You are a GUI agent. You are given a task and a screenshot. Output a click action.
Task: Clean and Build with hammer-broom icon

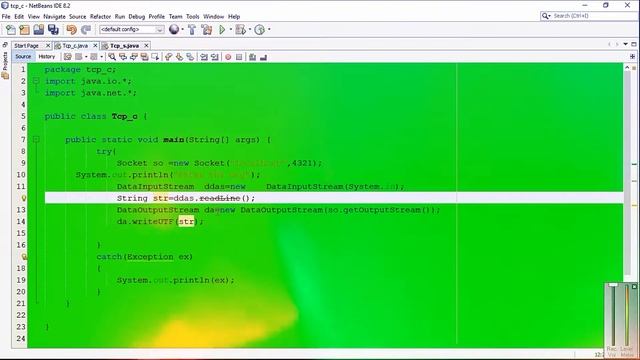(x=207, y=29)
